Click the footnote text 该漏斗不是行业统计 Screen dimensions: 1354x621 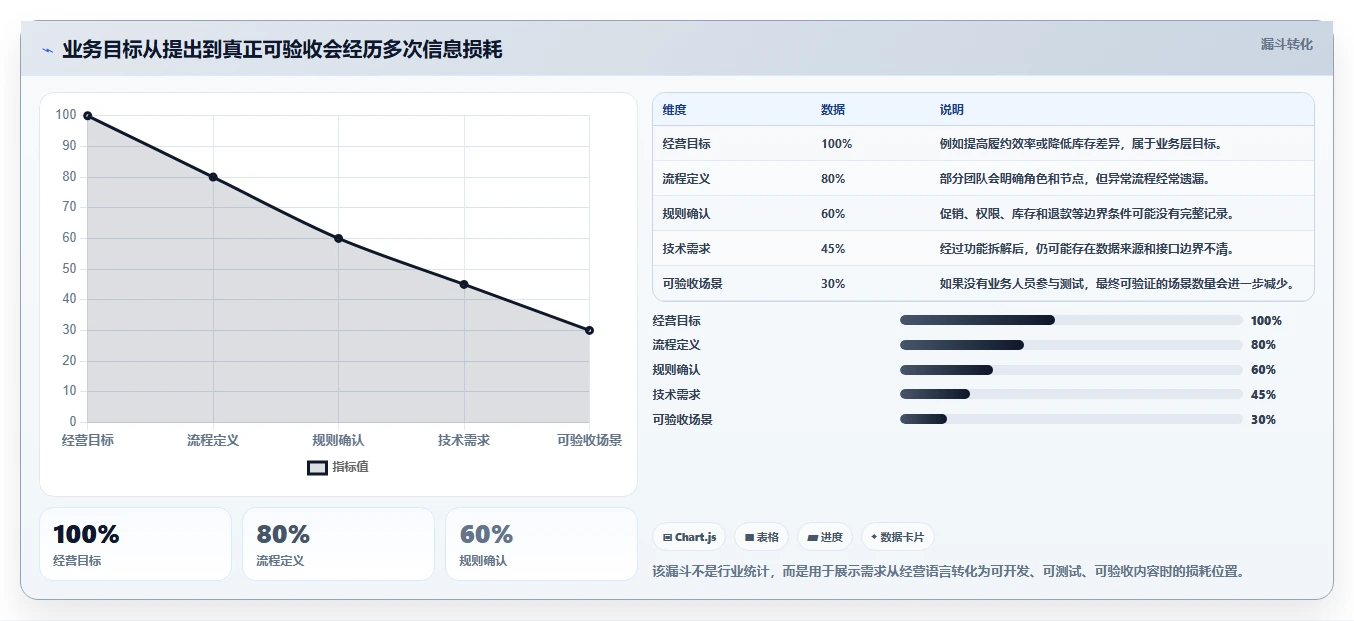(x=948, y=571)
